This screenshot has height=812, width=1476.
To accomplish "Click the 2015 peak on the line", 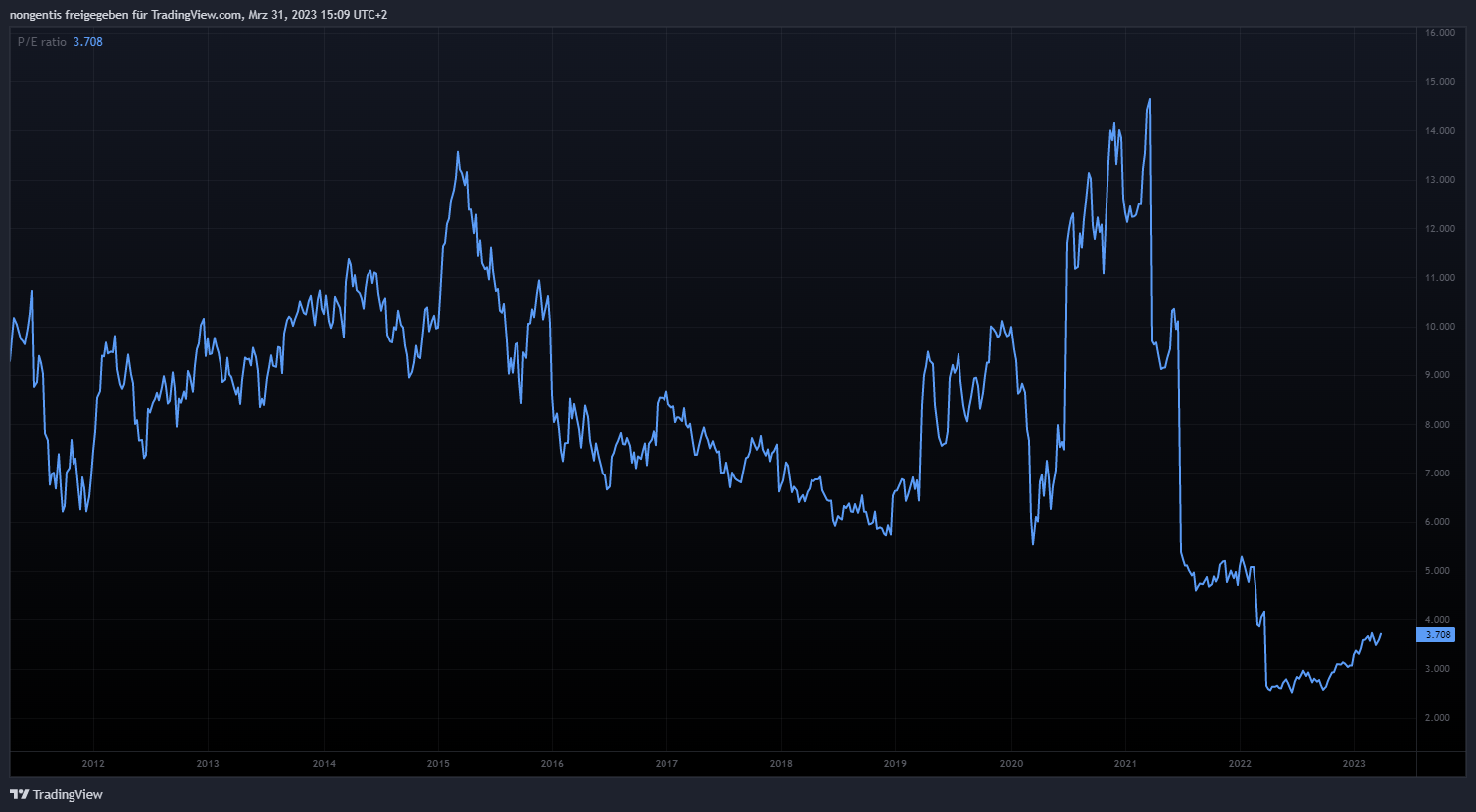I will (457, 152).
